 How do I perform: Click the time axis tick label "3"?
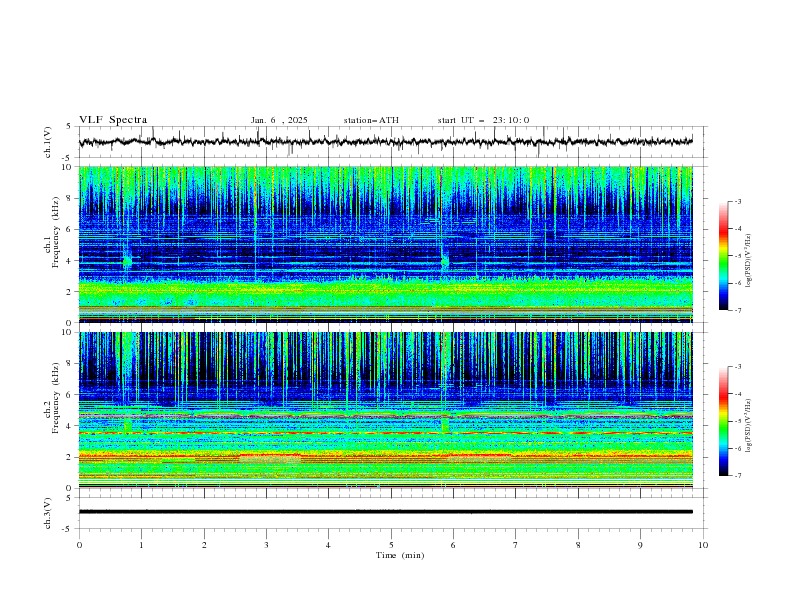266,545
